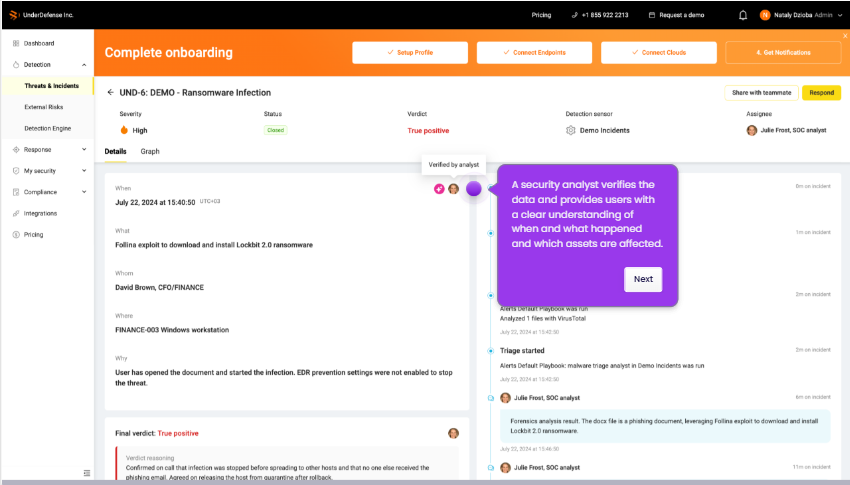
Task: Click the Triage started timeline marker
Action: pyautogui.click(x=491, y=351)
